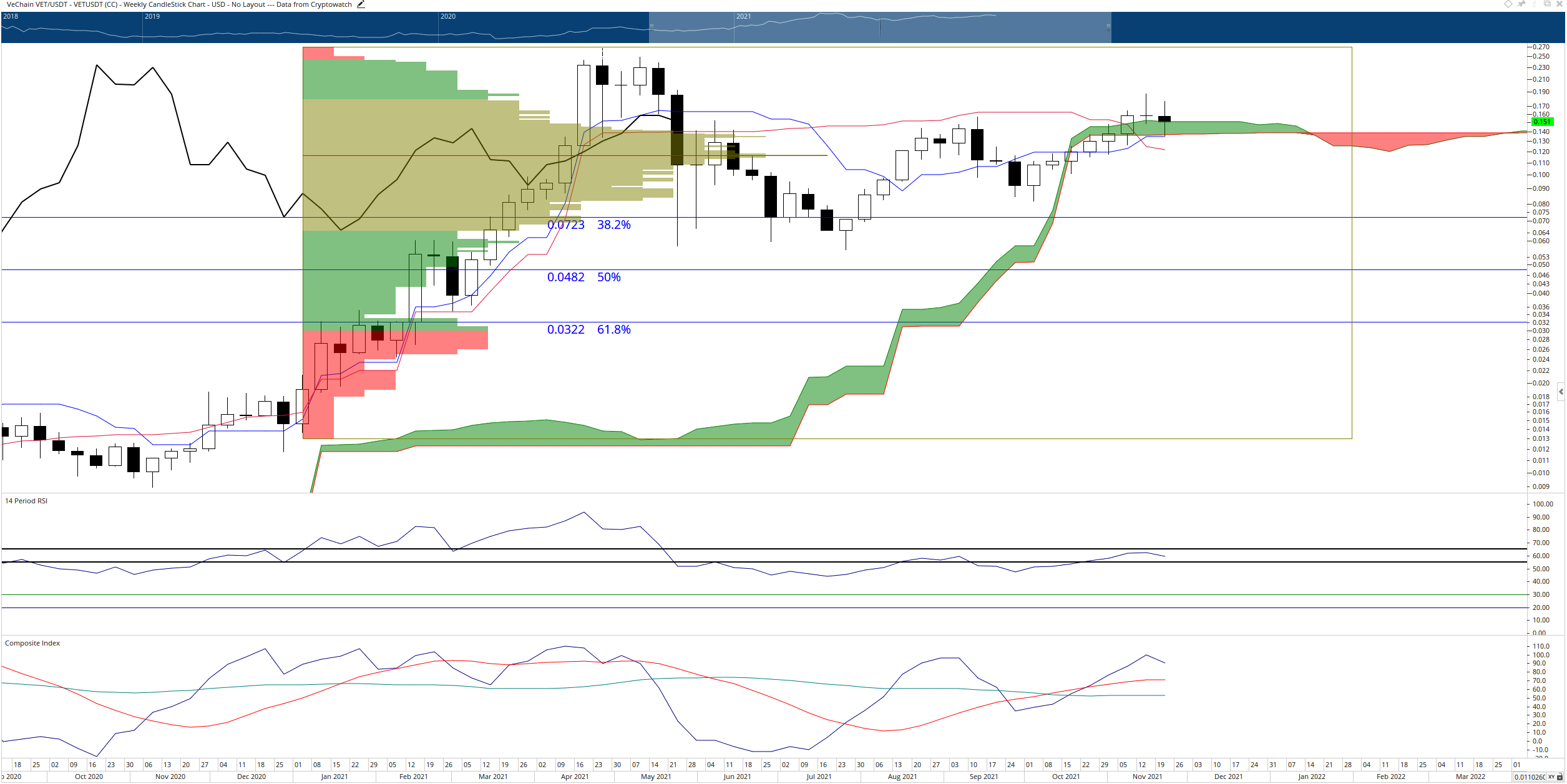The image size is (1567, 784).
Task: Select the 0.0482 50% Fibonacci label
Action: (584, 277)
